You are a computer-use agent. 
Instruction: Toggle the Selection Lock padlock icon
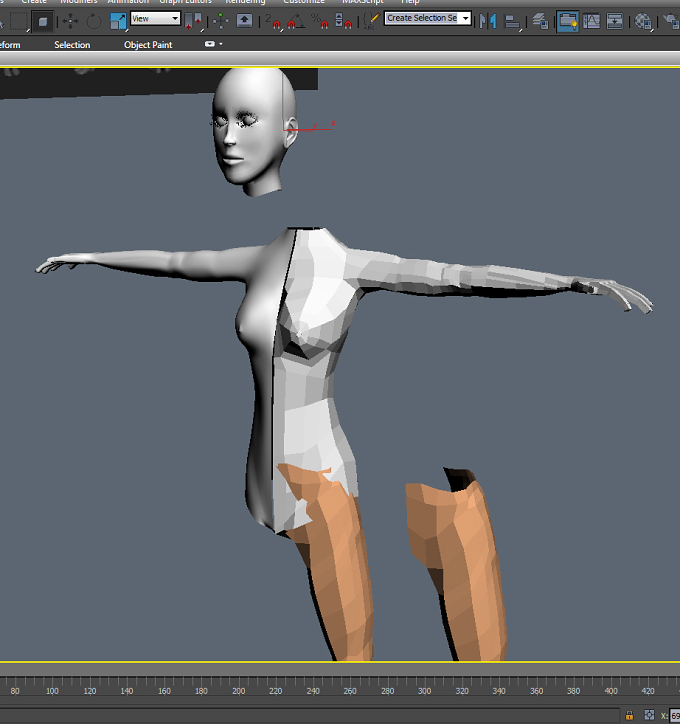pyautogui.click(x=629, y=716)
